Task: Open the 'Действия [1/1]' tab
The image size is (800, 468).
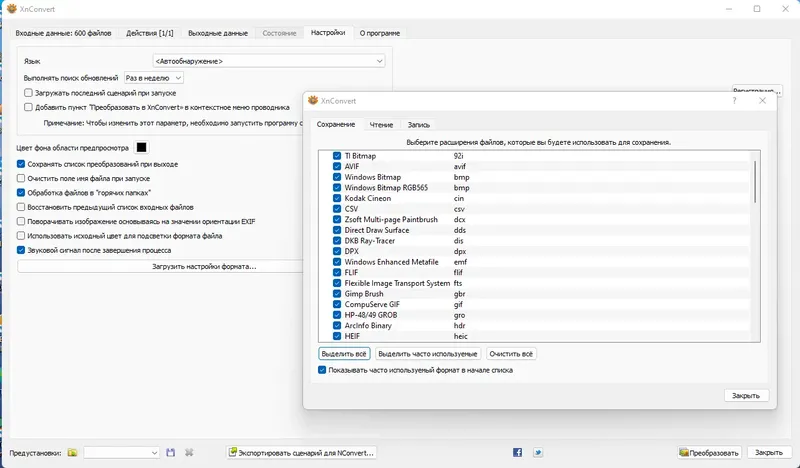Action: click(x=149, y=33)
